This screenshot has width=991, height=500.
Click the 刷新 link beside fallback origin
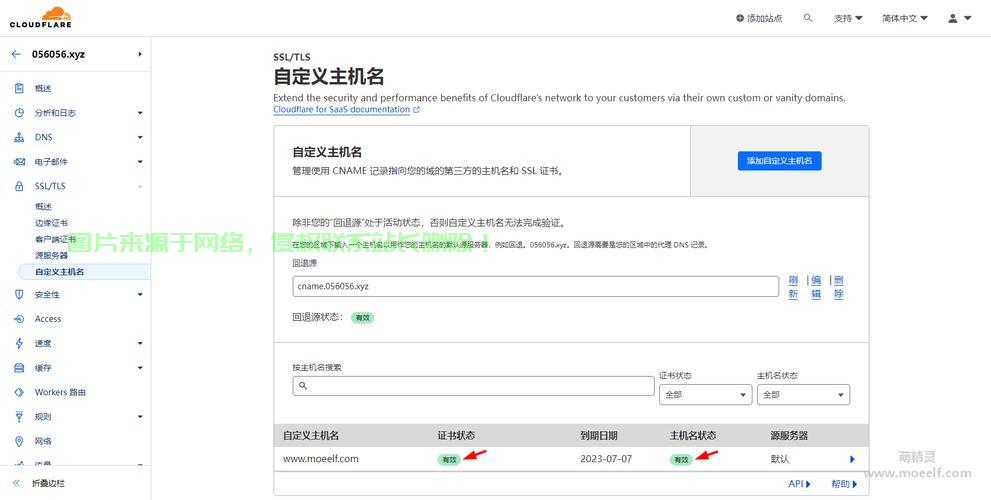coord(793,287)
